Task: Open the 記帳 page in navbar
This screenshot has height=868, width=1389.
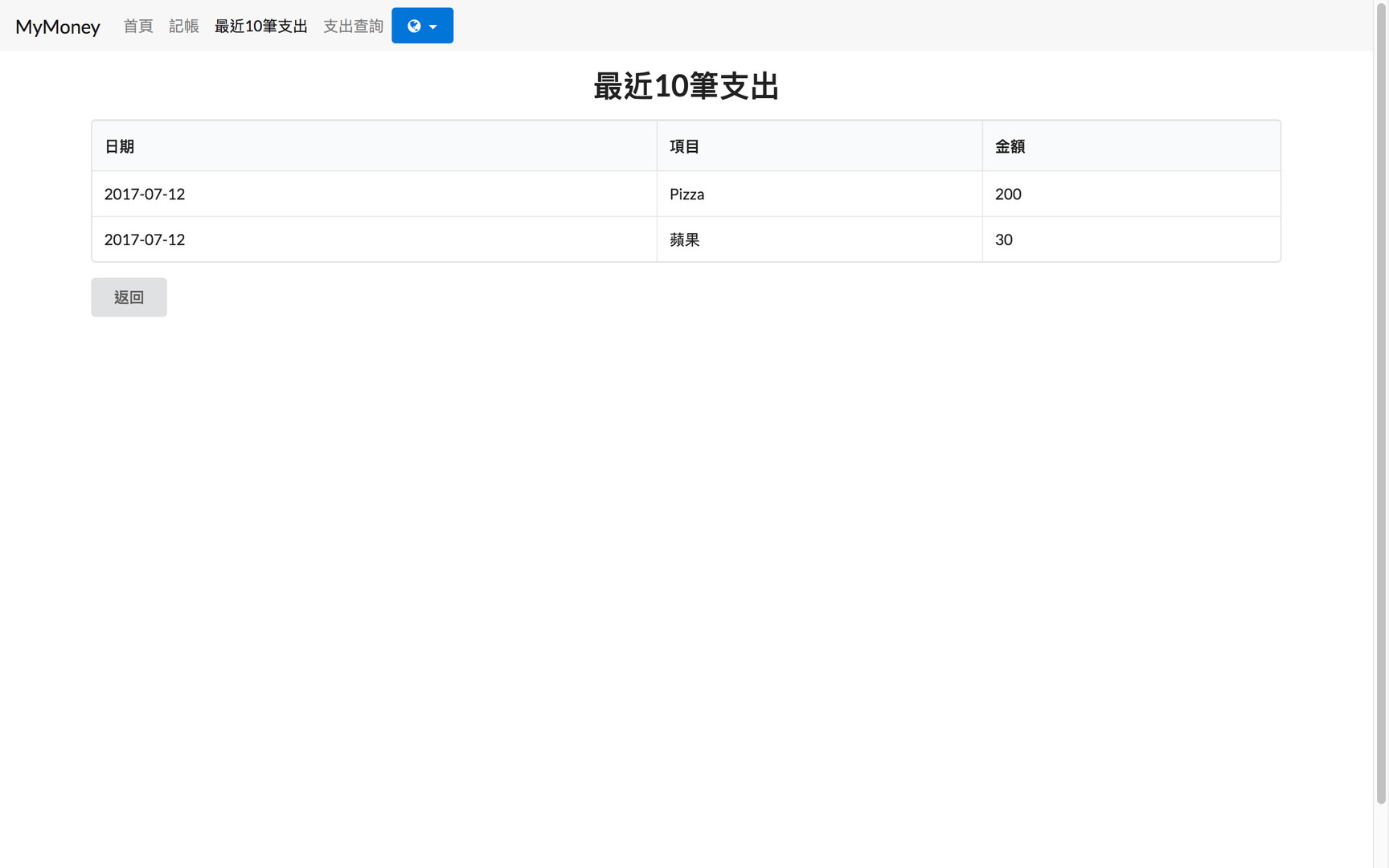Action: [x=184, y=27]
